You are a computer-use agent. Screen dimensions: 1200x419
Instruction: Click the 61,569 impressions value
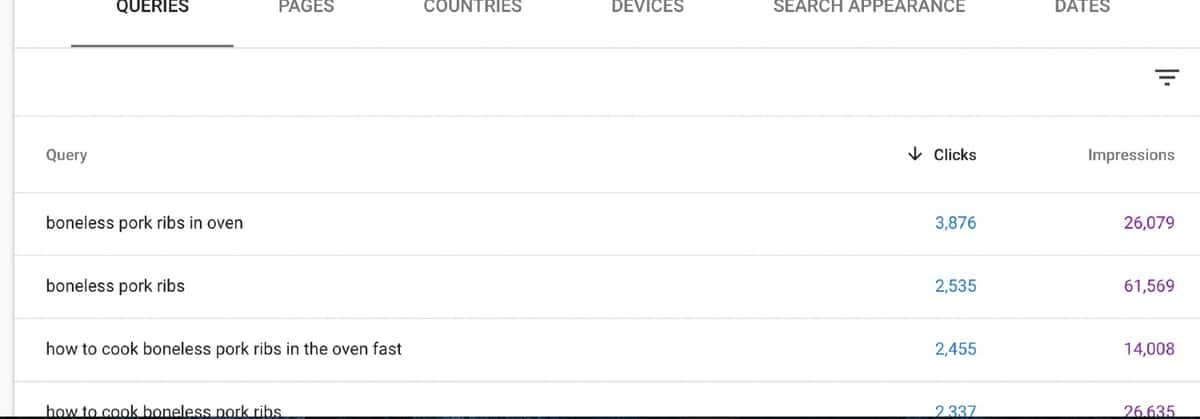[x=1149, y=286]
